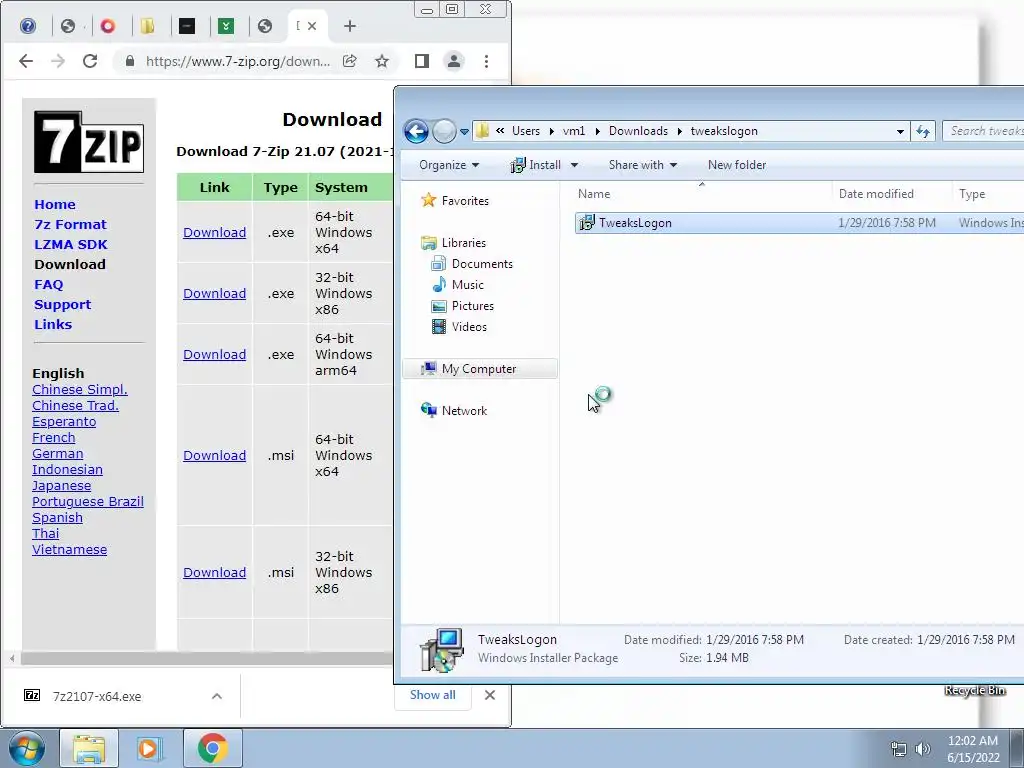Viewport: 1024px width, 768px height.
Task: Refresh the tweakslogon folder view
Action: tap(923, 131)
